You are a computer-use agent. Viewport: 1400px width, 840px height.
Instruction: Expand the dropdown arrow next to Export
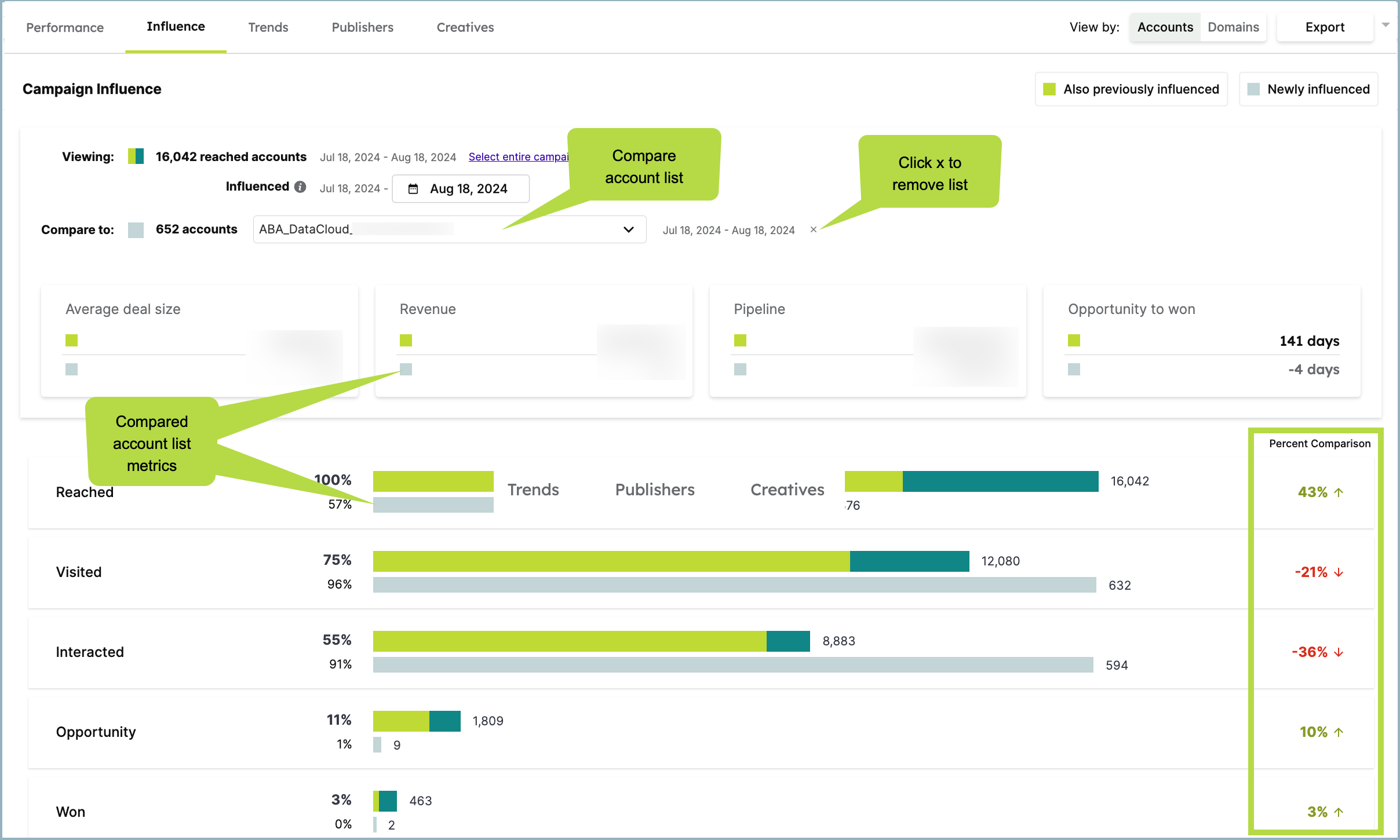click(1386, 25)
